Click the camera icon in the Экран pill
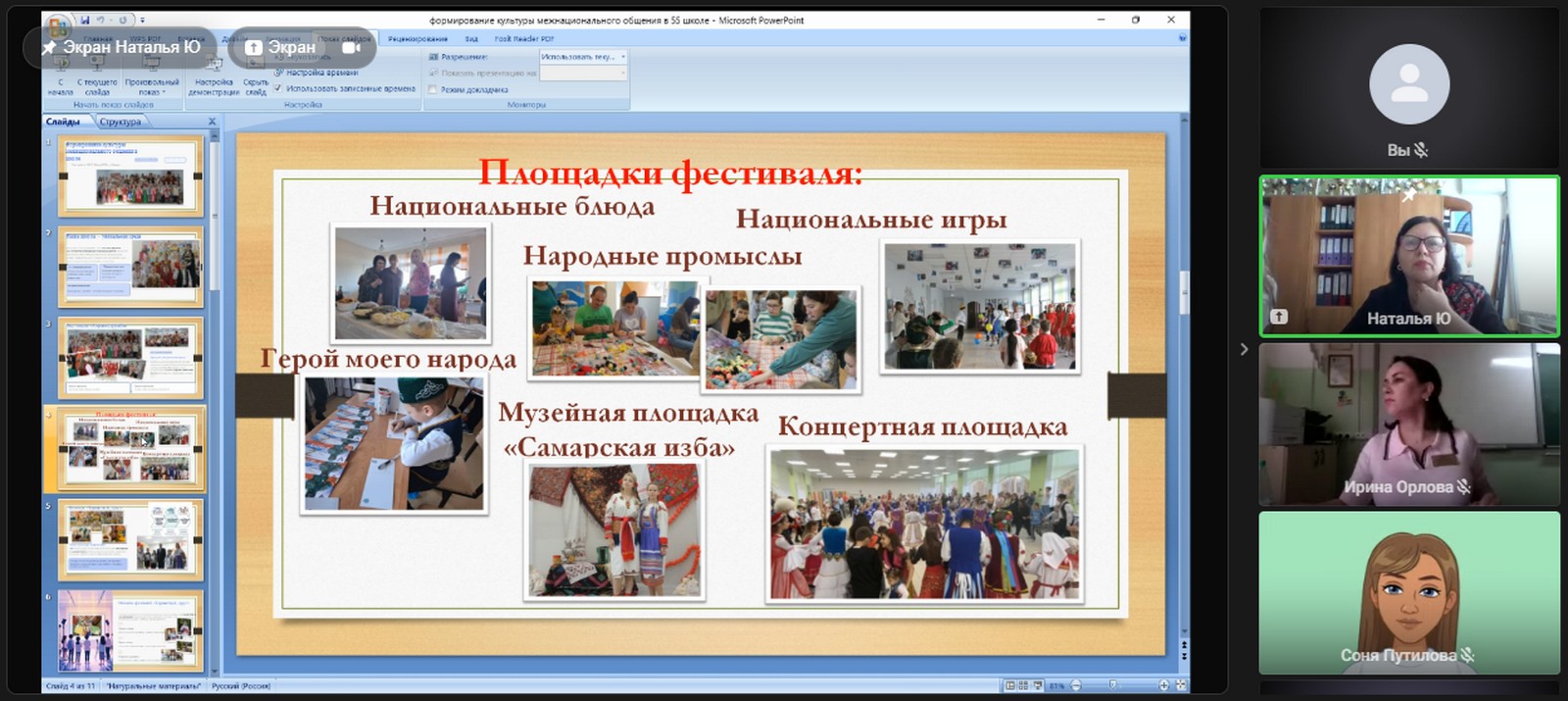 (351, 47)
